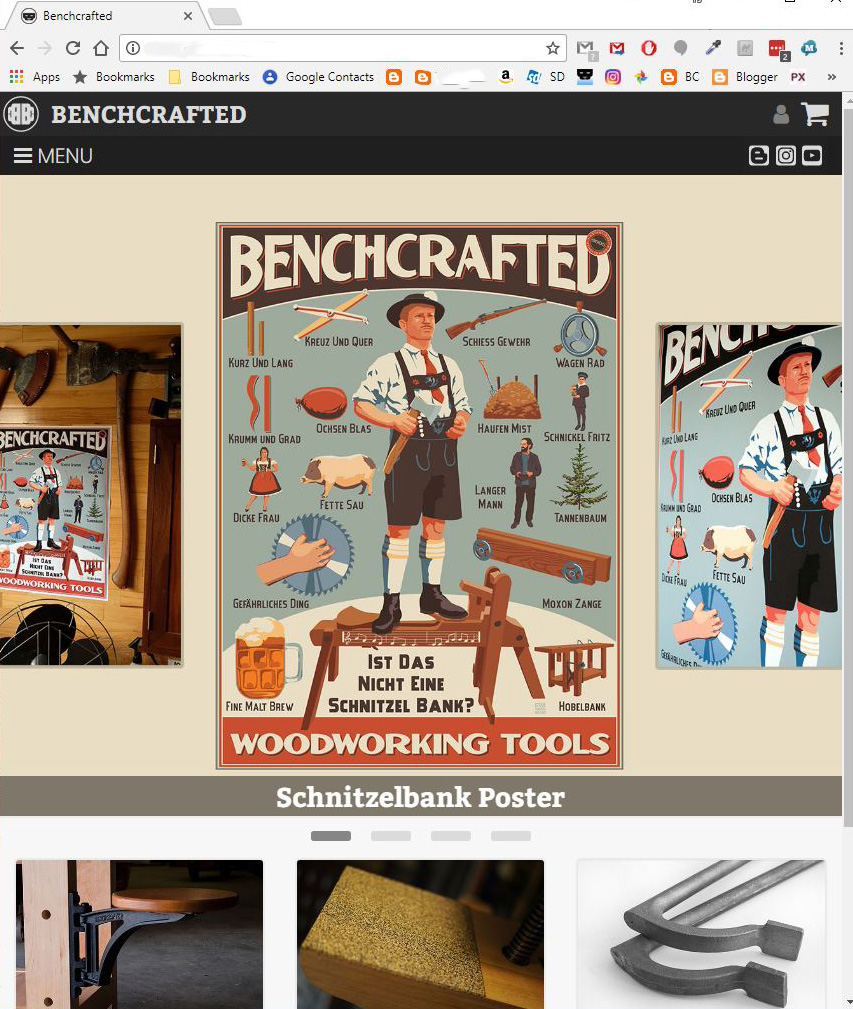Click the eyedropper browser extension icon
The image size is (853, 1009).
(x=712, y=47)
